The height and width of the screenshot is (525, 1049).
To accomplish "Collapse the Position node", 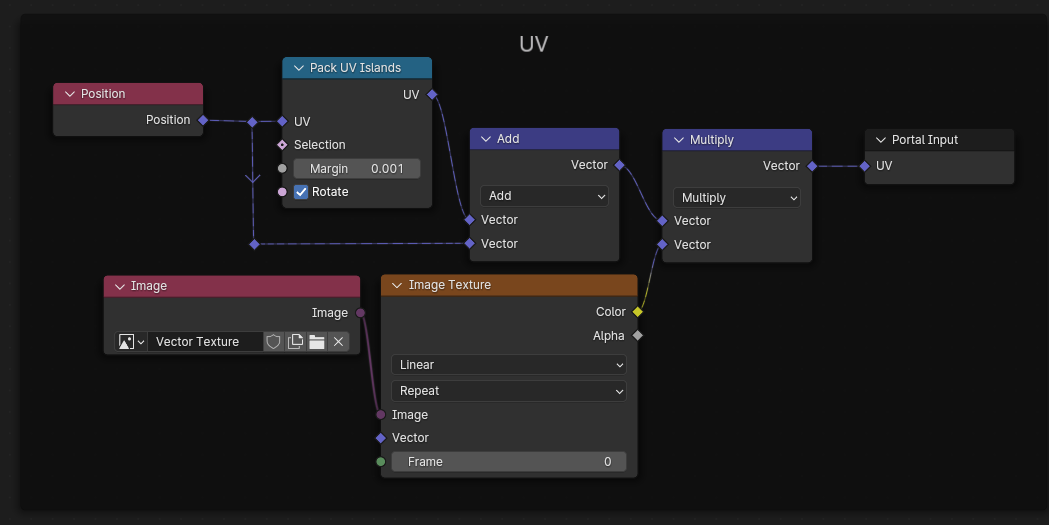I will 70,94.
